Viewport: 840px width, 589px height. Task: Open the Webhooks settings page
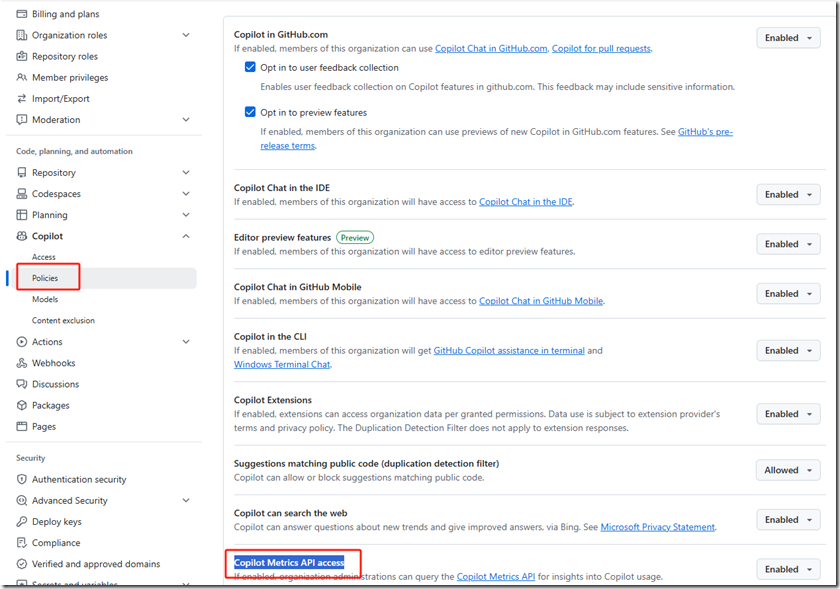[54, 363]
